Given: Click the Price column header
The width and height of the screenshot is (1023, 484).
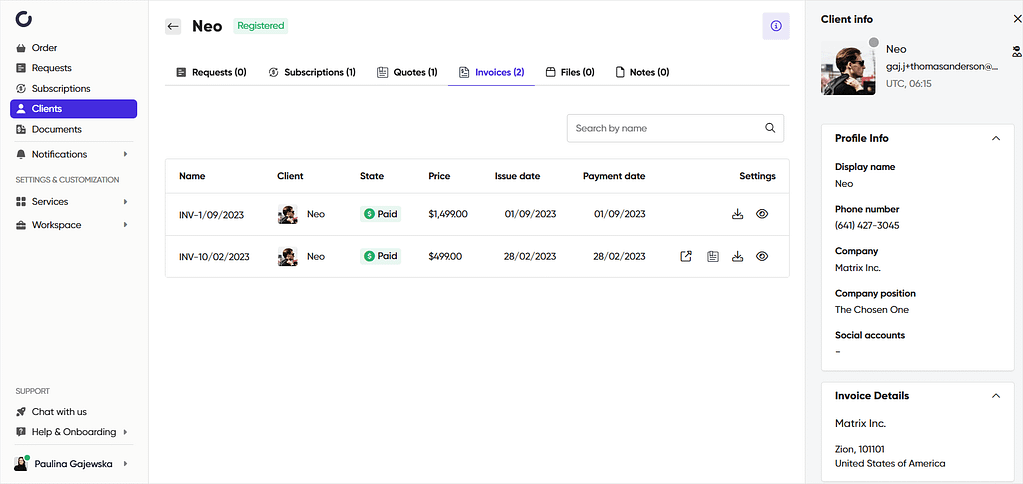Looking at the screenshot, I should pos(439,176).
